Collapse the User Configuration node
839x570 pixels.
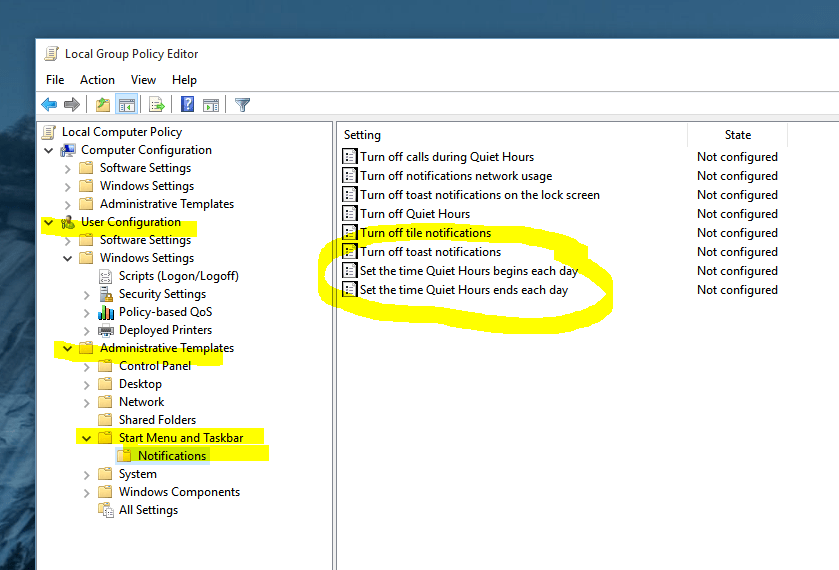click(x=49, y=222)
